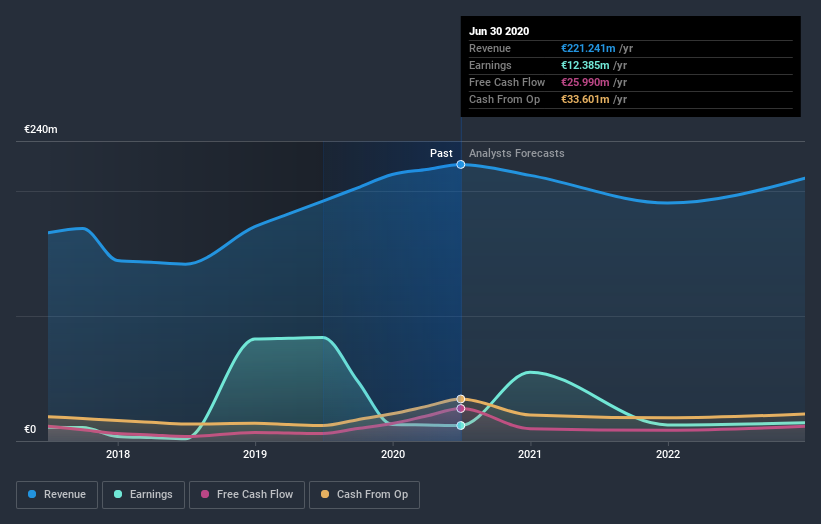This screenshot has width=821, height=524.
Task: Click the blue Revenue data point marker
Action: click(461, 164)
